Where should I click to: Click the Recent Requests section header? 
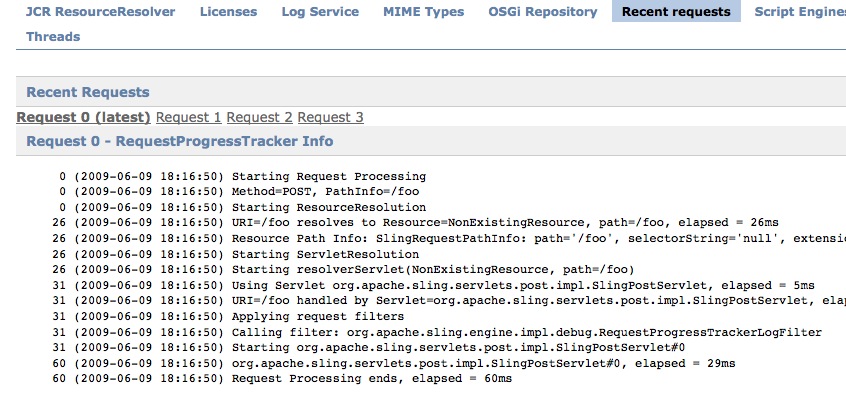click(88, 92)
